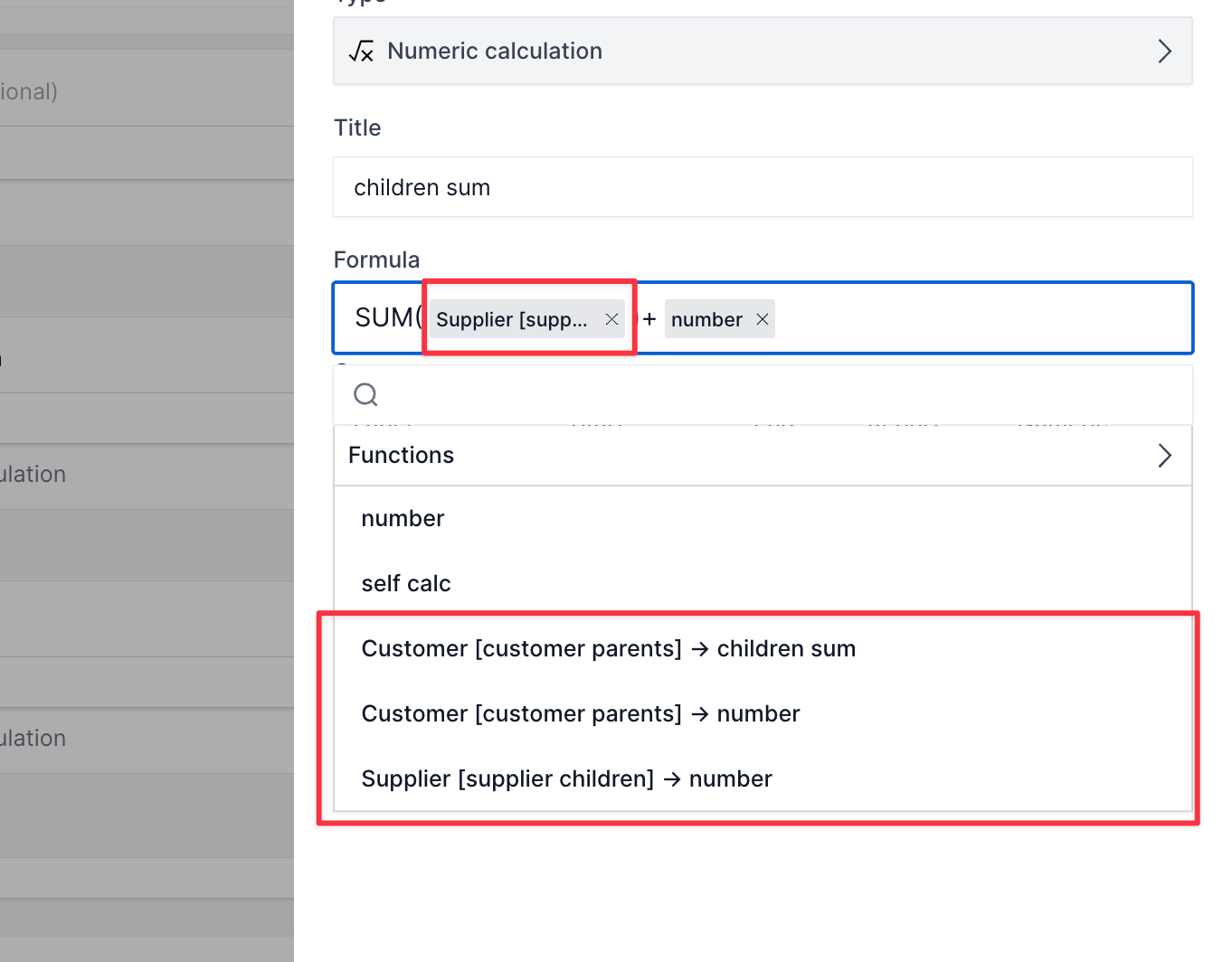Focus the Title field containing 'children sum'
Image resolution: width=1232 pixels, height=962 pixels.
762,187
